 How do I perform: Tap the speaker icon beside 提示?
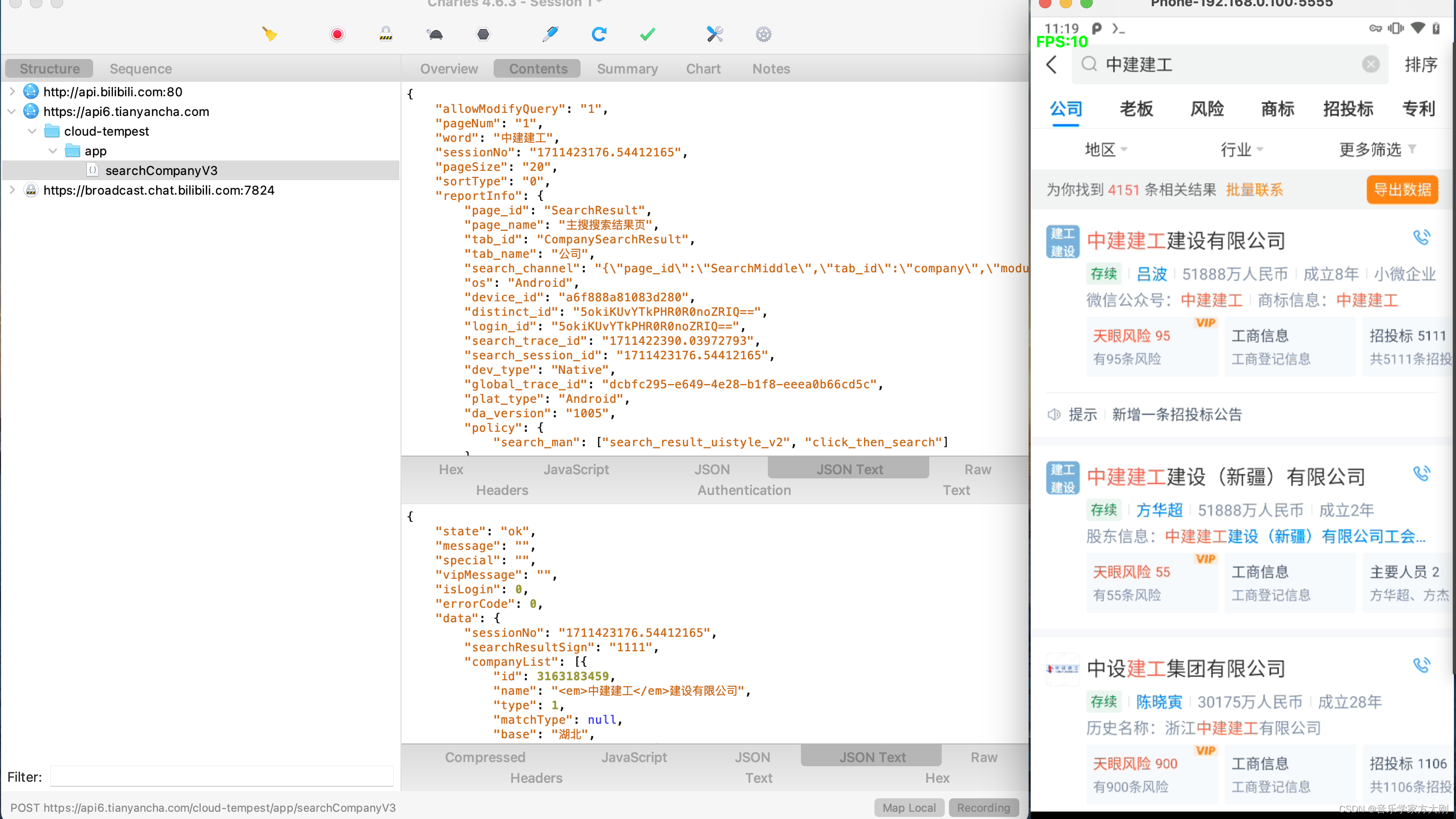1053,415
